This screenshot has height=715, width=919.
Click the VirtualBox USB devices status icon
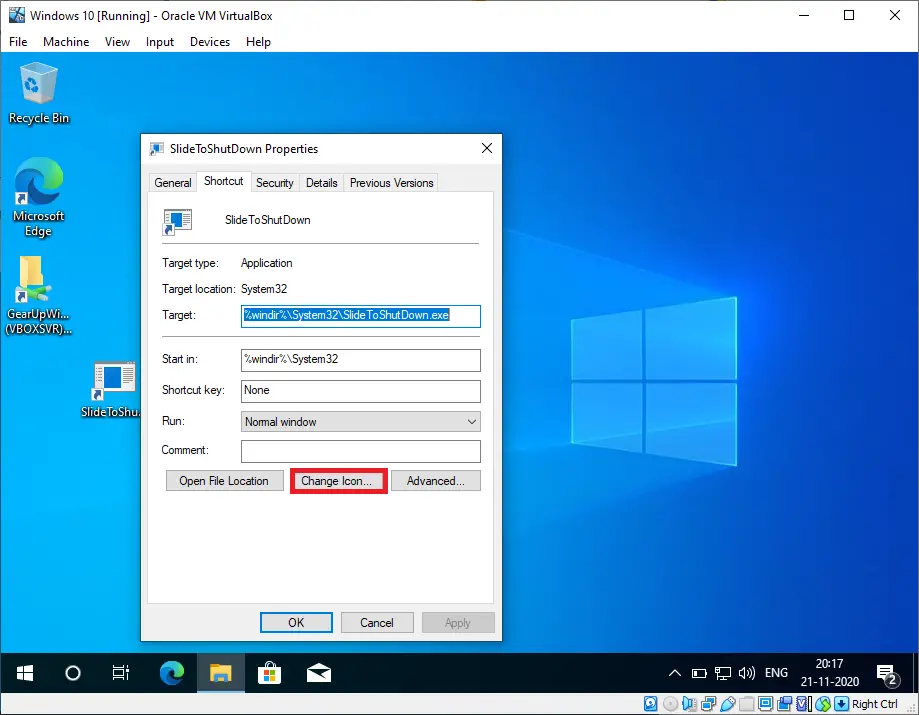728,703
